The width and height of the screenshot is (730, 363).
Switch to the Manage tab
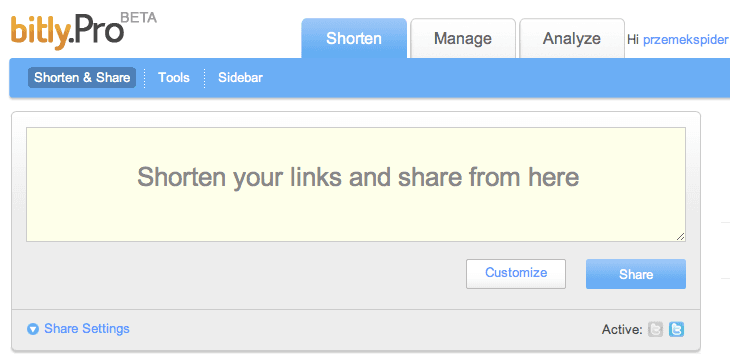[463, 38]
